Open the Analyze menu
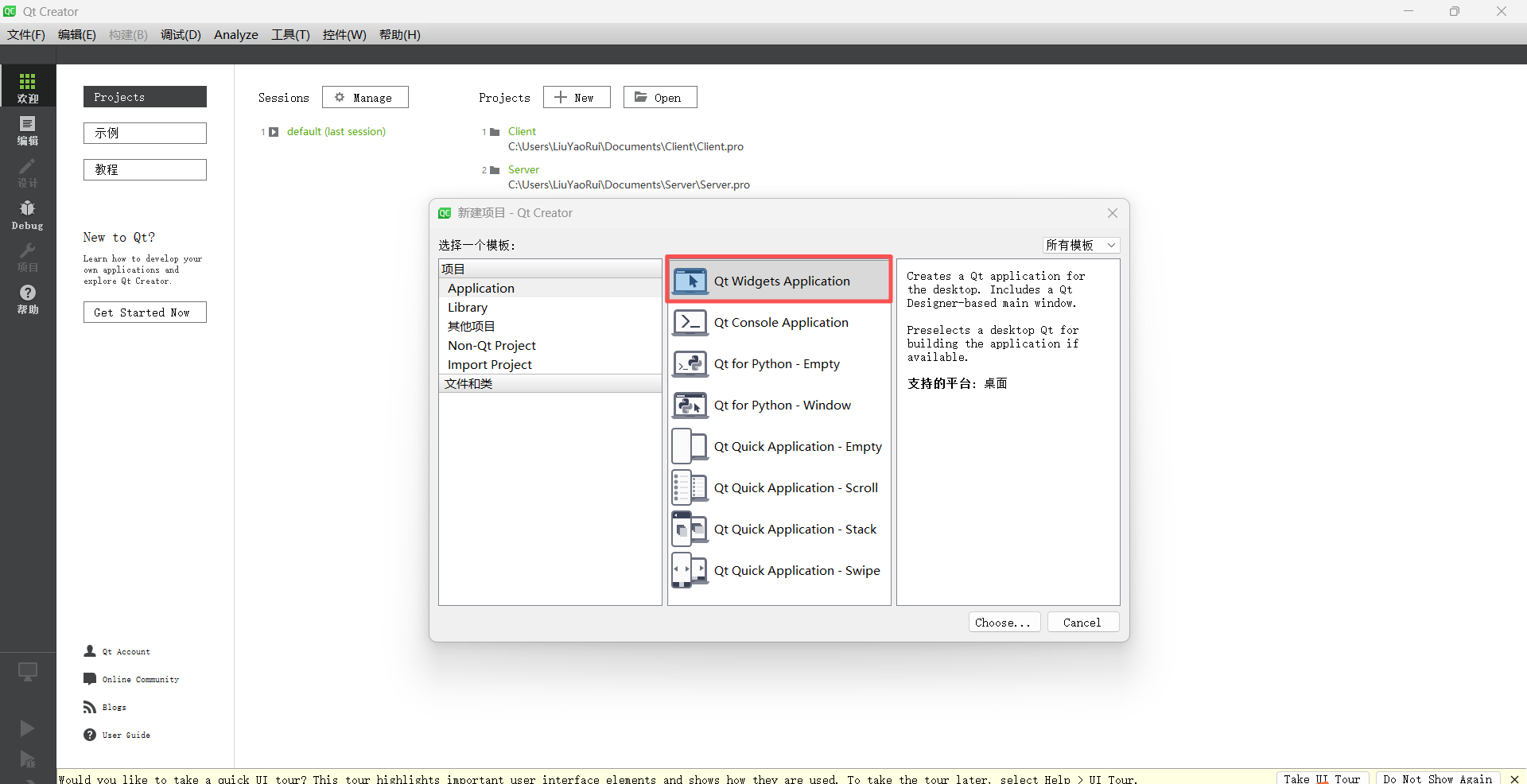 click(236, 34)
